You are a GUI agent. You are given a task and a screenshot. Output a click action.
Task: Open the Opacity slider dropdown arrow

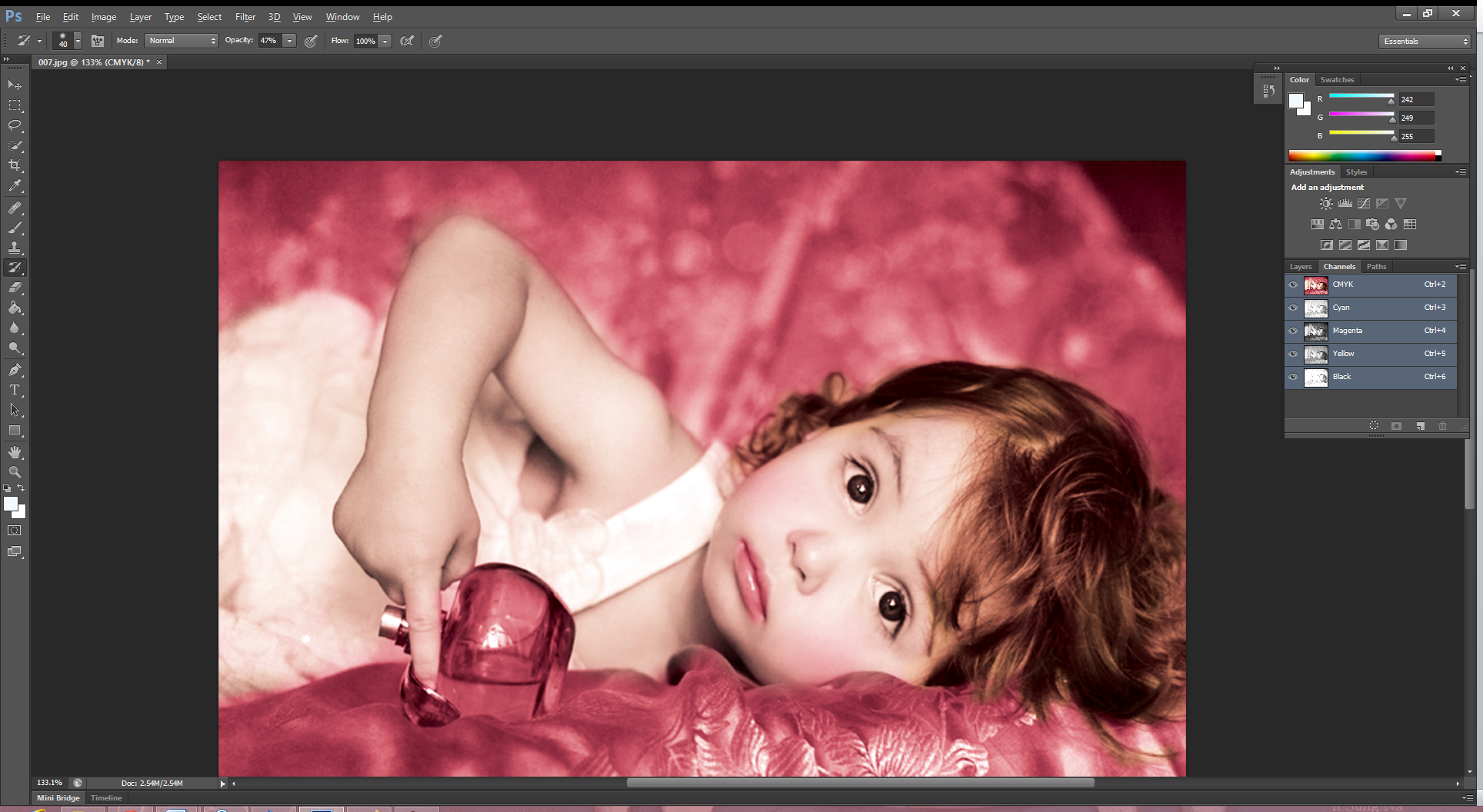pyautogui.click(x=289, y=41)
